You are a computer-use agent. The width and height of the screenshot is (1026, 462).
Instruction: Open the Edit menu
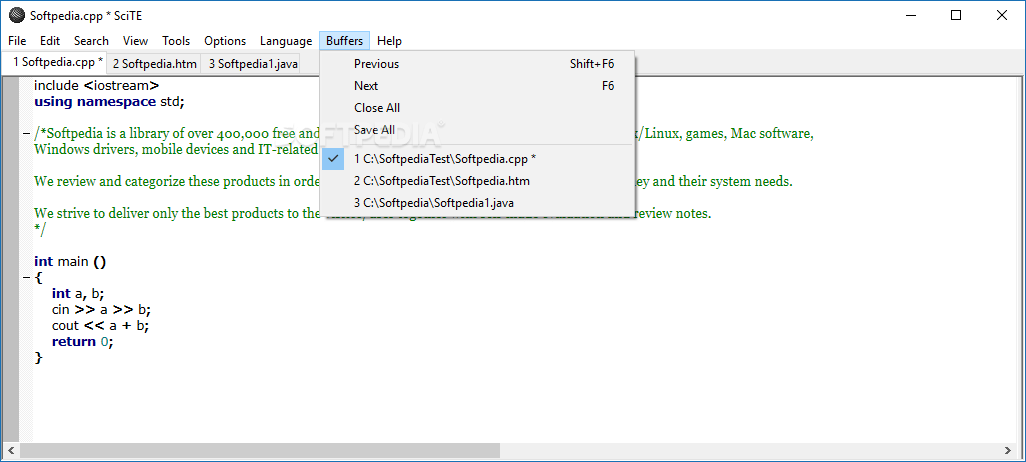pyautogui.click(x=50, y=41)
